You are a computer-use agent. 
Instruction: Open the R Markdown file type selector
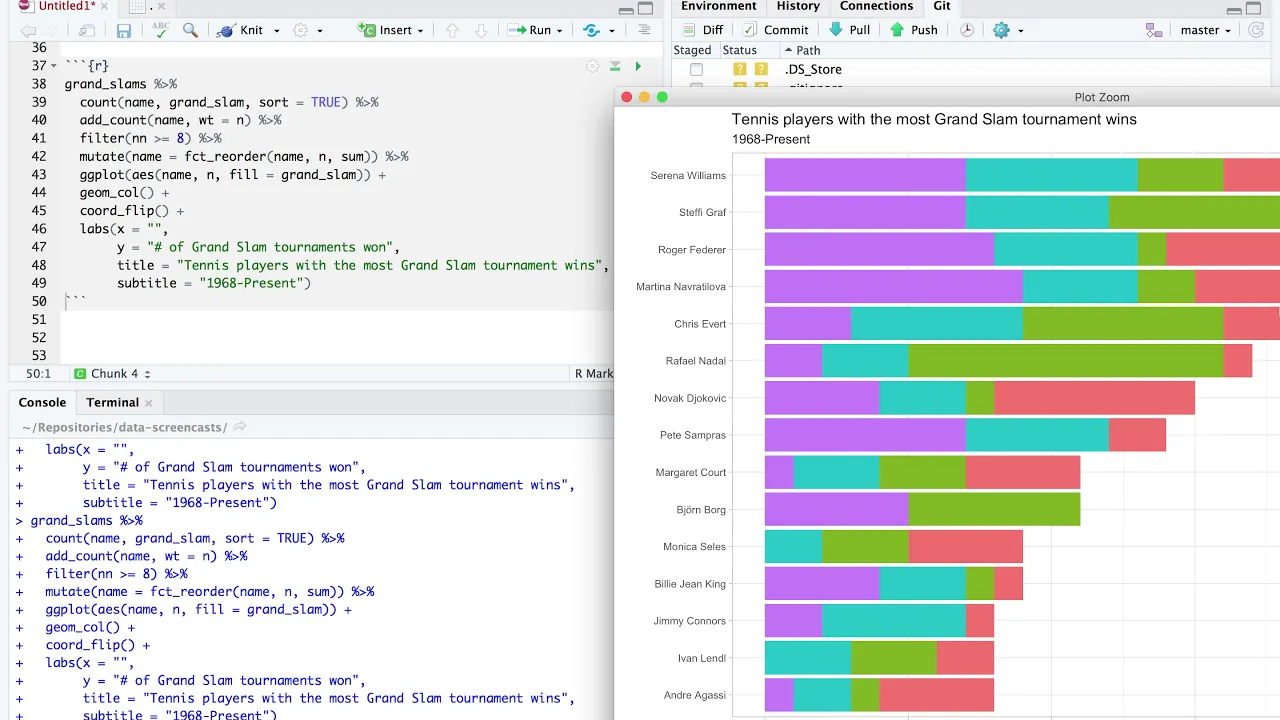click(593, 374)
